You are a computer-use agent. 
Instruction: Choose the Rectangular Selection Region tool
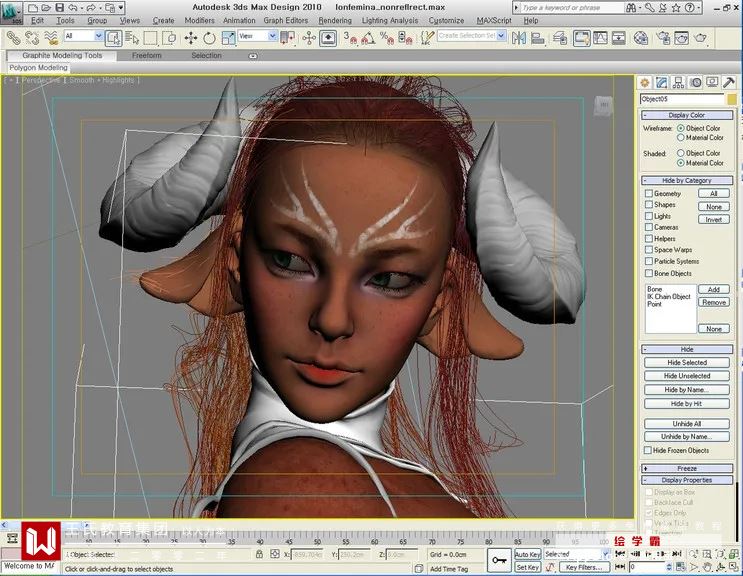tap(150, 38)
